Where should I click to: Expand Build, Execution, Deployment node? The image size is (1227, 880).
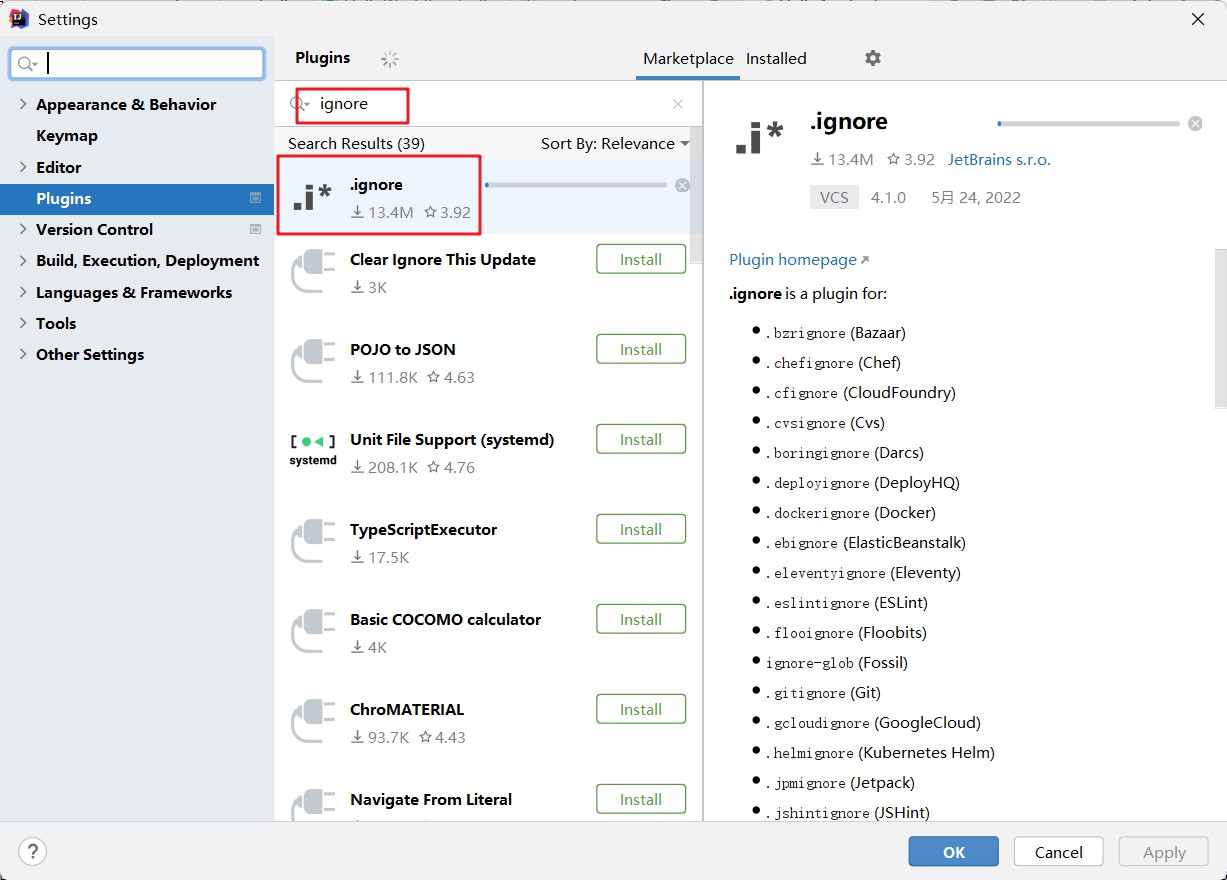pyautogui.click(x=23, y=260)
